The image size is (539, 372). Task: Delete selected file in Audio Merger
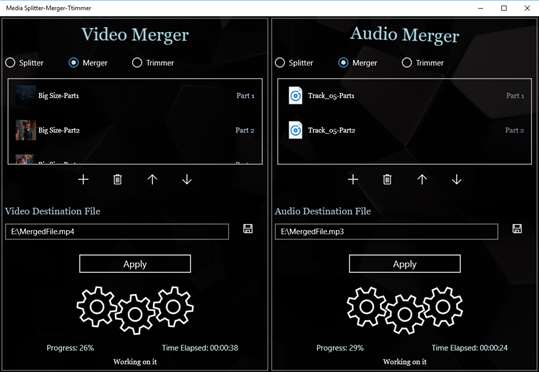coord(387,179)
